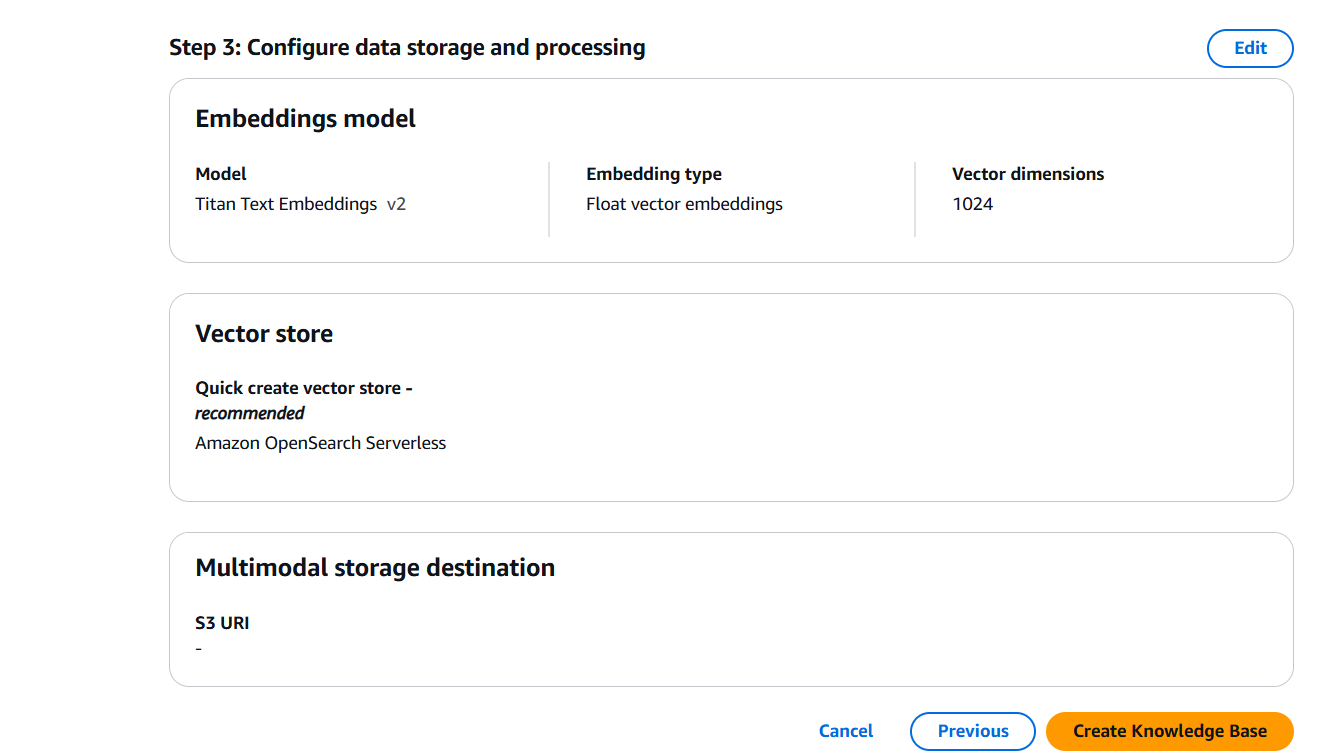The height and width of the screenshot is (753, 1318).
Task: Select the Multimodal storage destination title
Action: [x=375, y=568]
